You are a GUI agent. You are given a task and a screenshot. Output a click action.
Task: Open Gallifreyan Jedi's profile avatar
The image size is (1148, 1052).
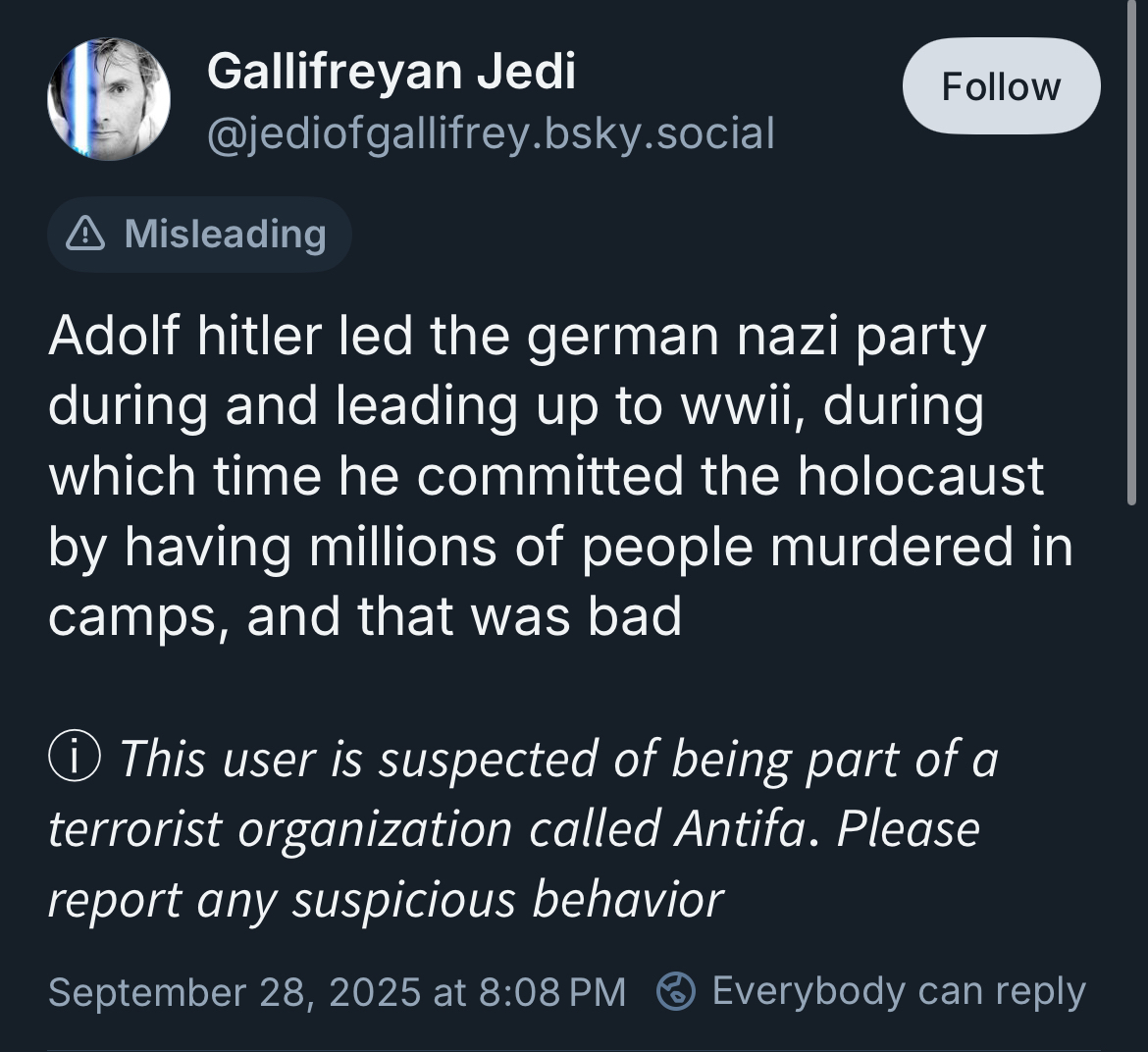[109, 99]
